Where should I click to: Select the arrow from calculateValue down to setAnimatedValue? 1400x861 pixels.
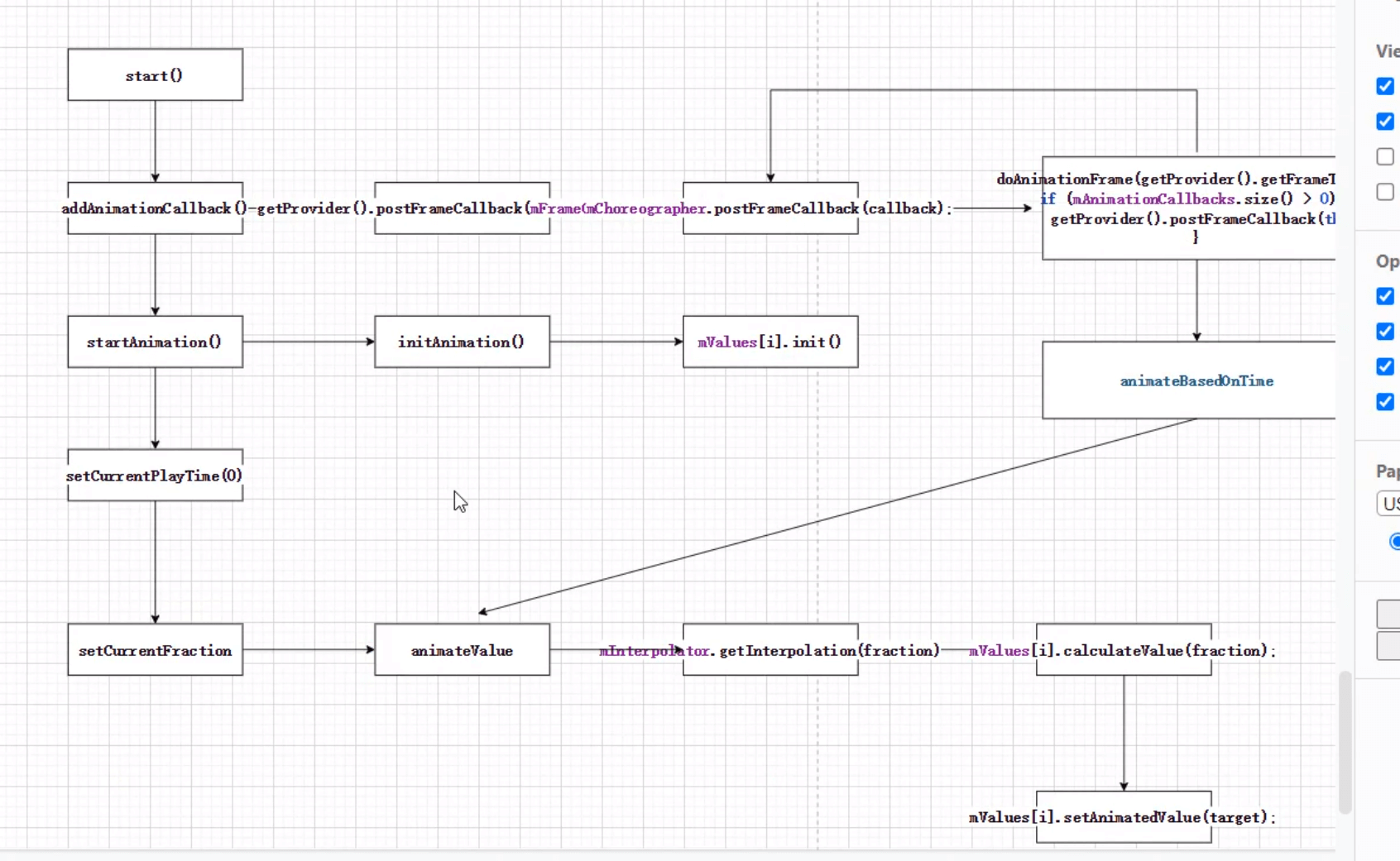[1124, 734]
